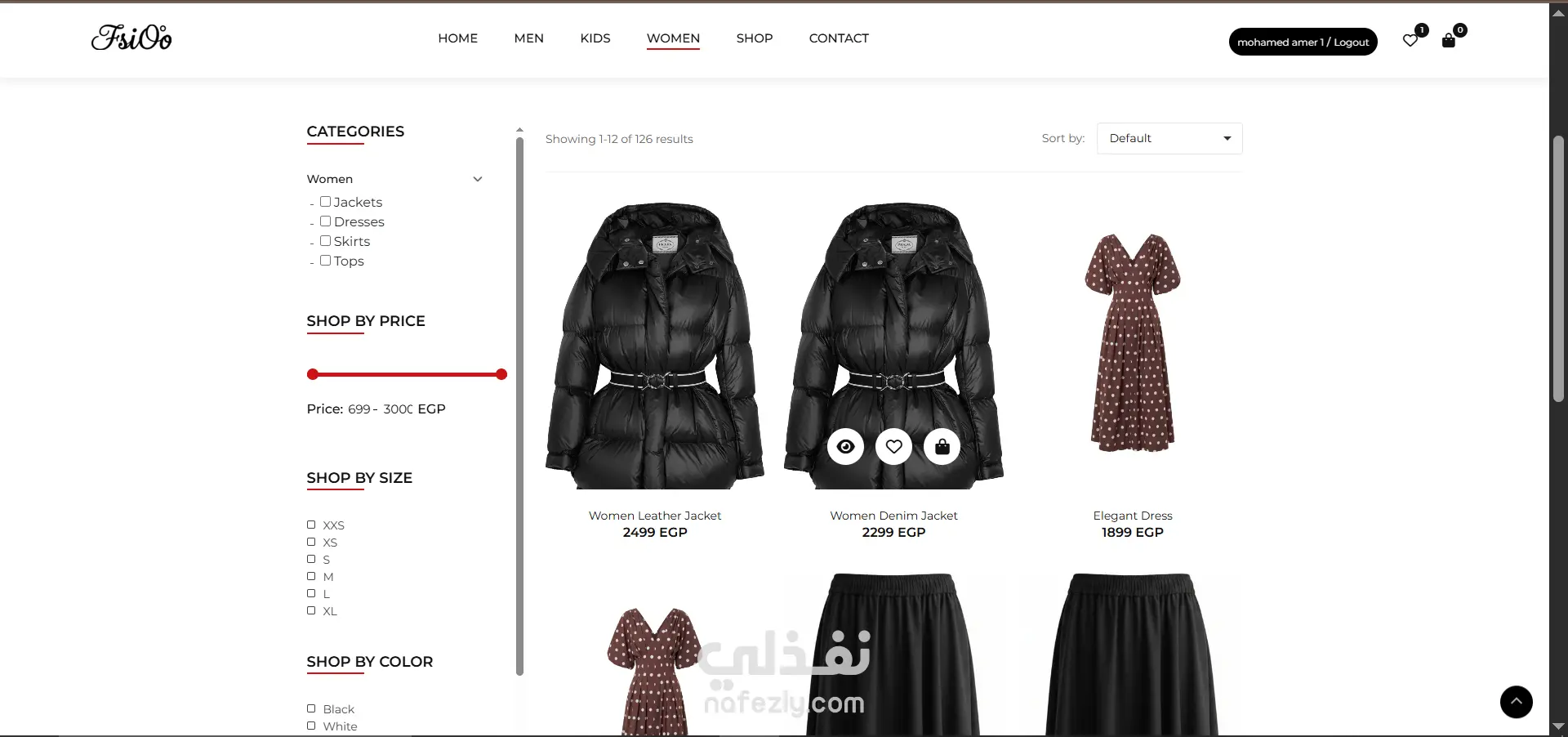Click the Logout account button
1568x737 pixels.
1303,42
